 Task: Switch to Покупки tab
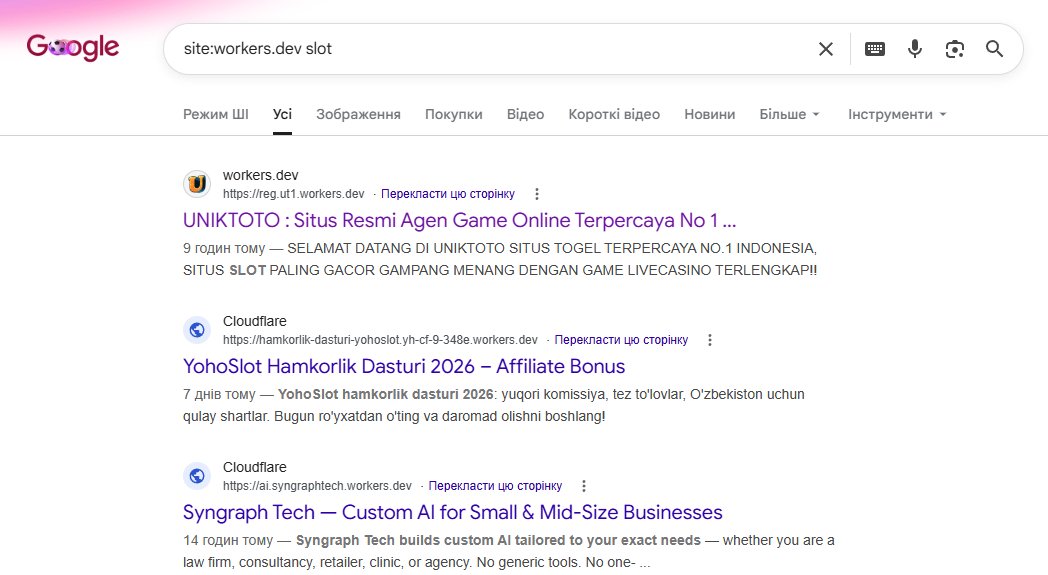454,114
